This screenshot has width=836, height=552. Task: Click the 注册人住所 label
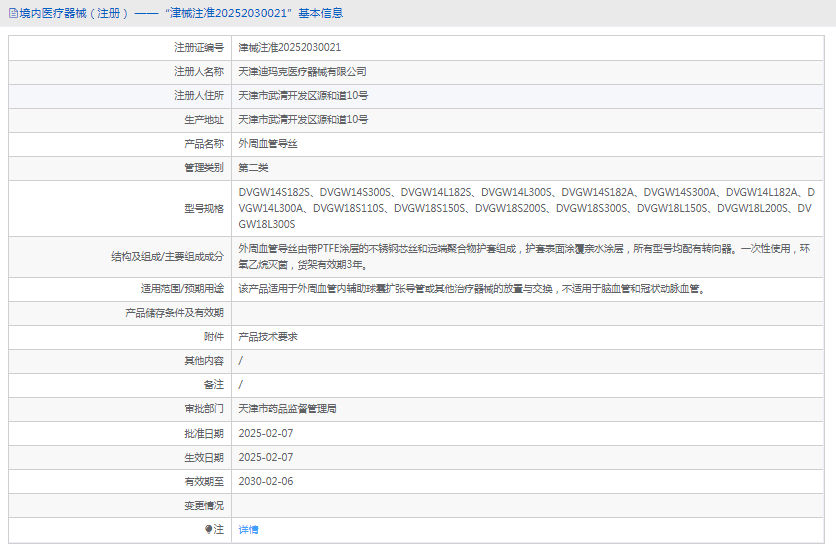point(199,96)
